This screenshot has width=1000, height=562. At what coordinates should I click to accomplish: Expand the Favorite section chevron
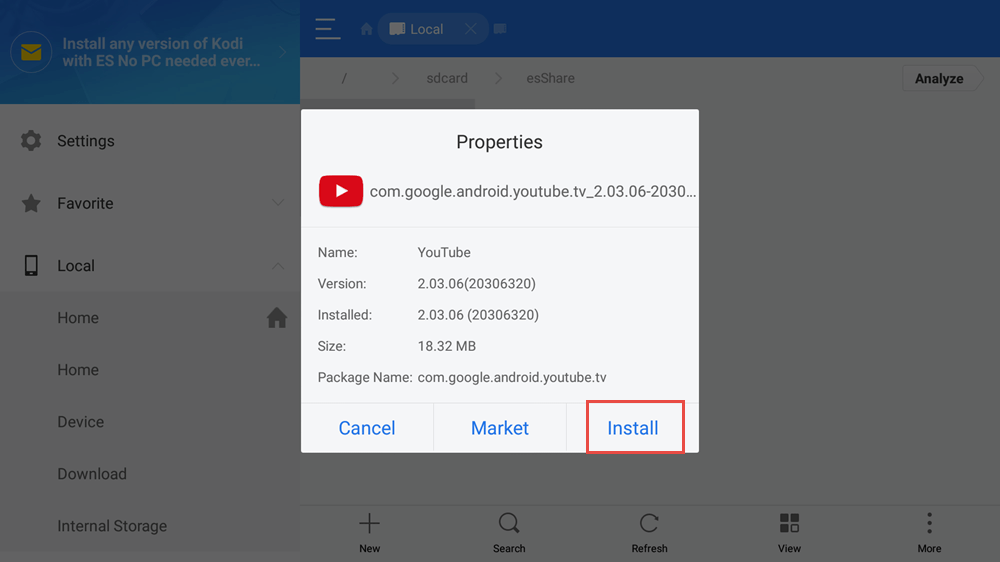pyautogui.click(x=278, y=203)
